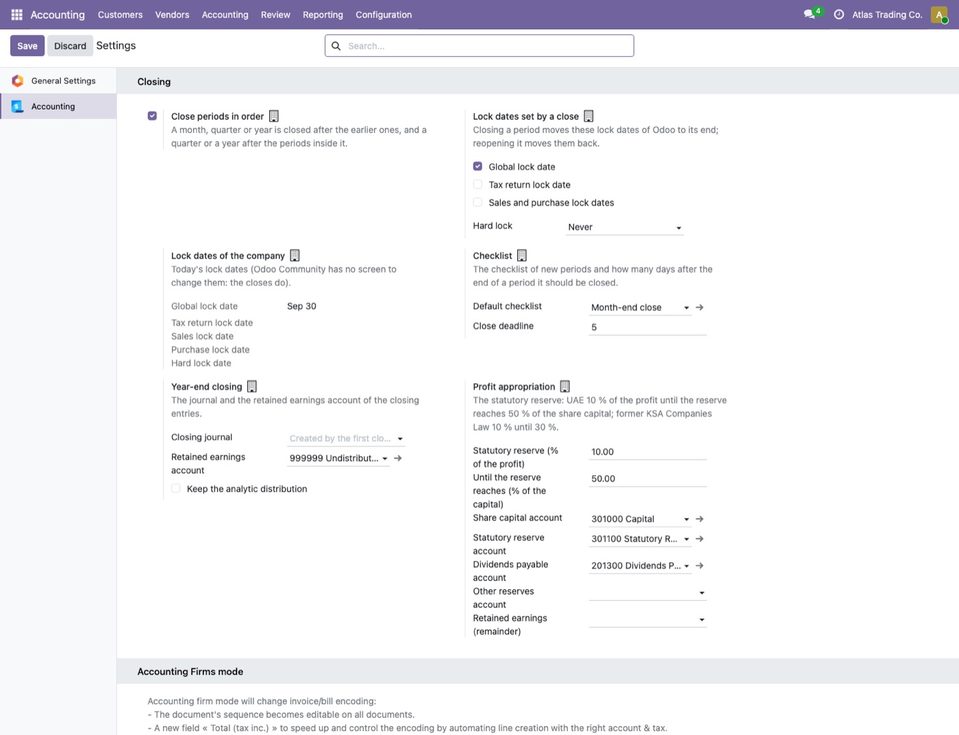959x735 pixels.
Task: Click company icon beside Year-end closing
Action: (252, 386)
